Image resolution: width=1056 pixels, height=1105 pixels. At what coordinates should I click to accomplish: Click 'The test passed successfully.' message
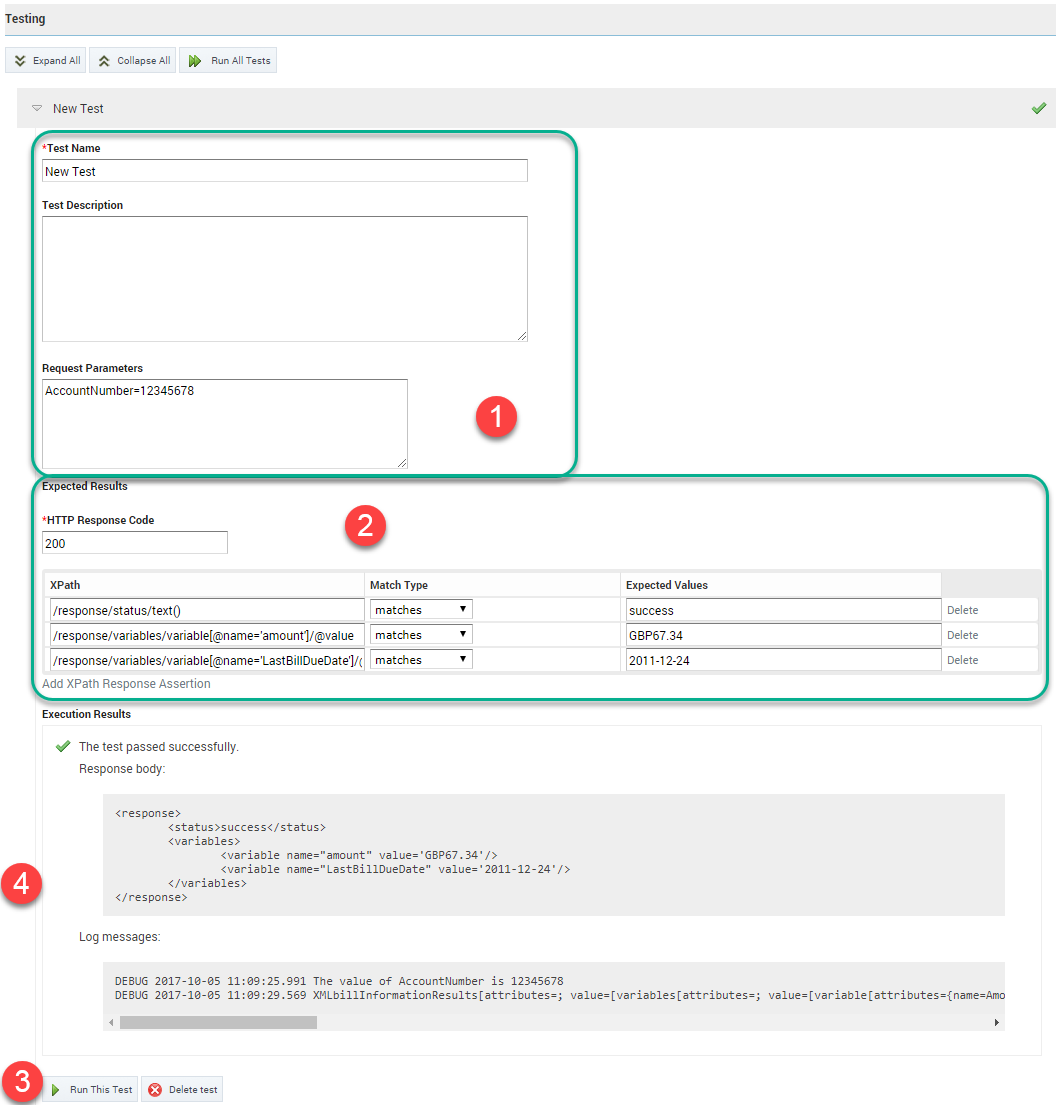click(x=159, y=746)
